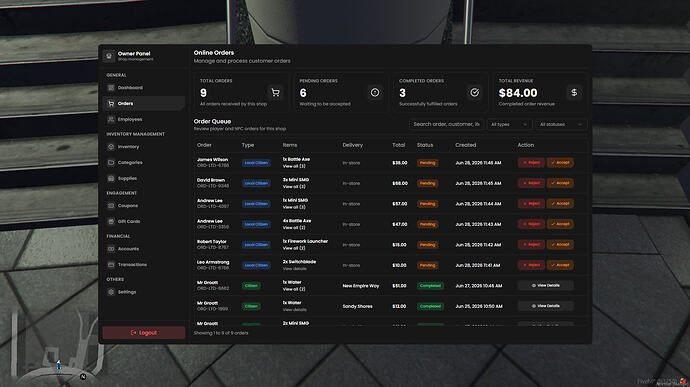Screen dimensions: 690x387
Task: Click the Total column header
Action: click(x=399, y=145)
